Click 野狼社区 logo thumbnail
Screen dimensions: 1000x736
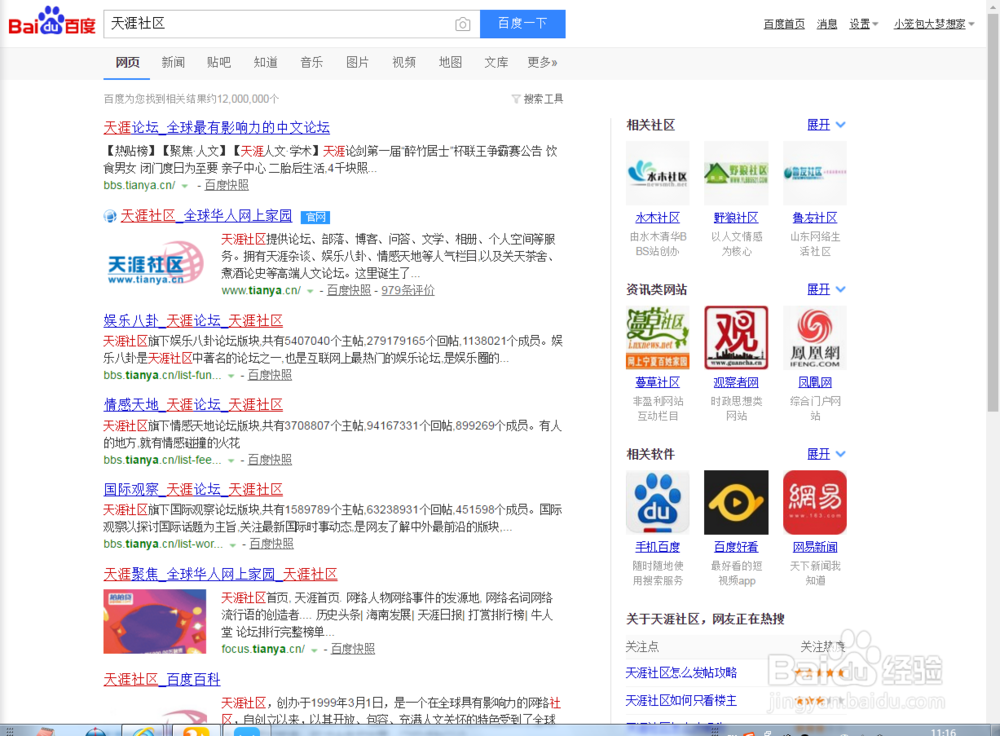click(736, 173)
